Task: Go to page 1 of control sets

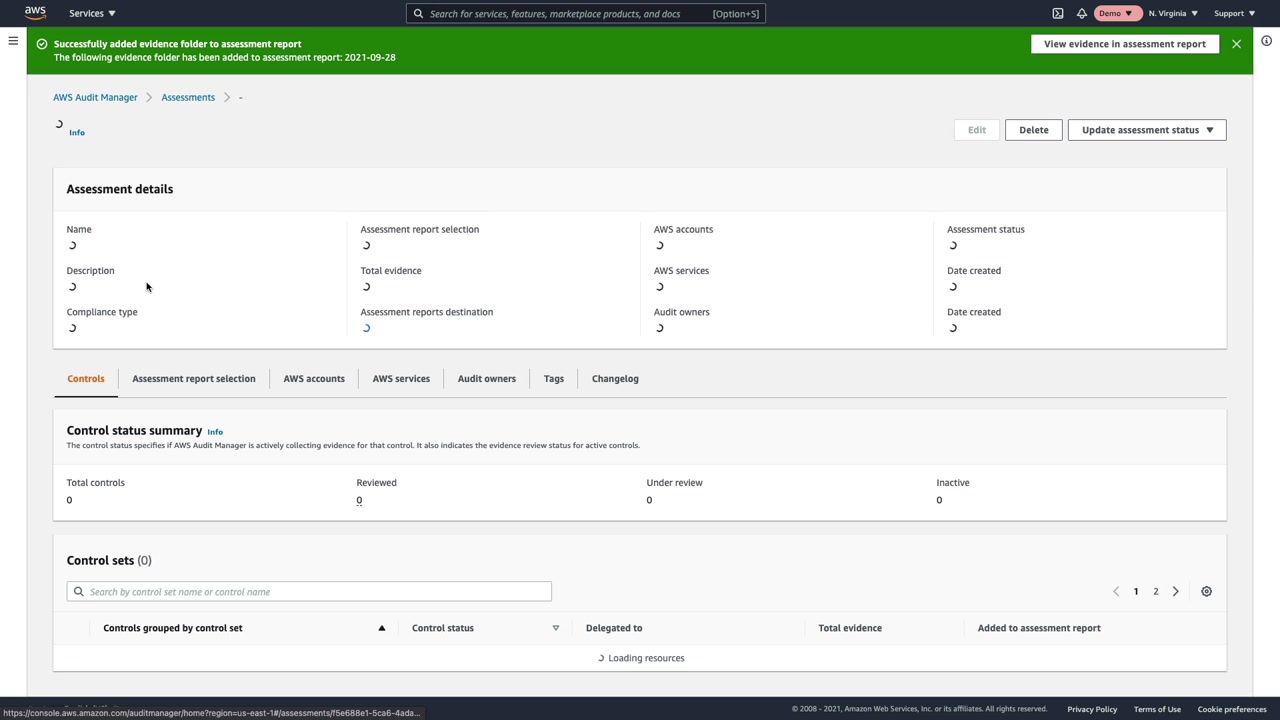Action: pyautogui.click(x=1136, y=592)
